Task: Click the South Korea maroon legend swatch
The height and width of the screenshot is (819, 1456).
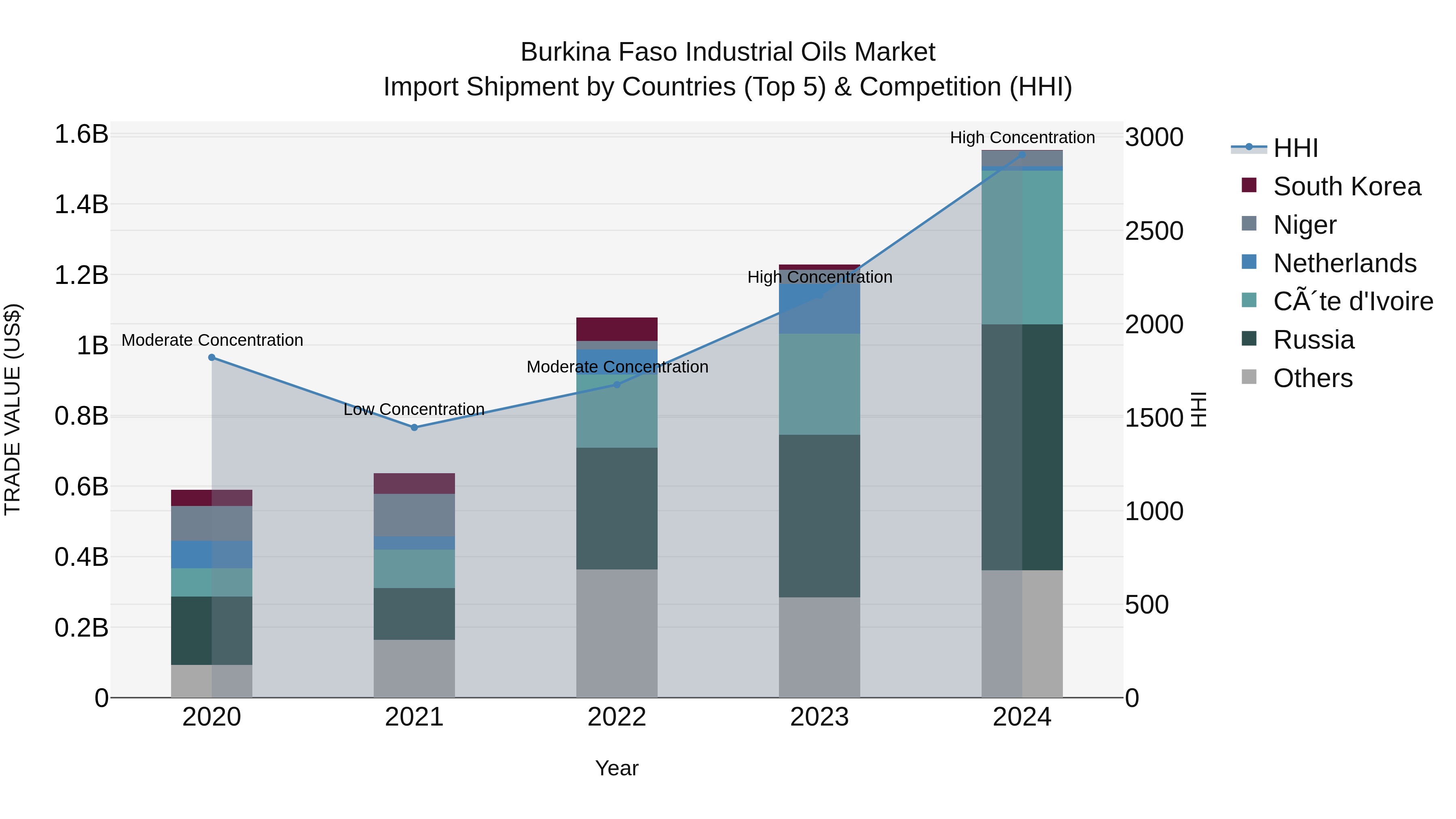Action: click(1249, 185)
